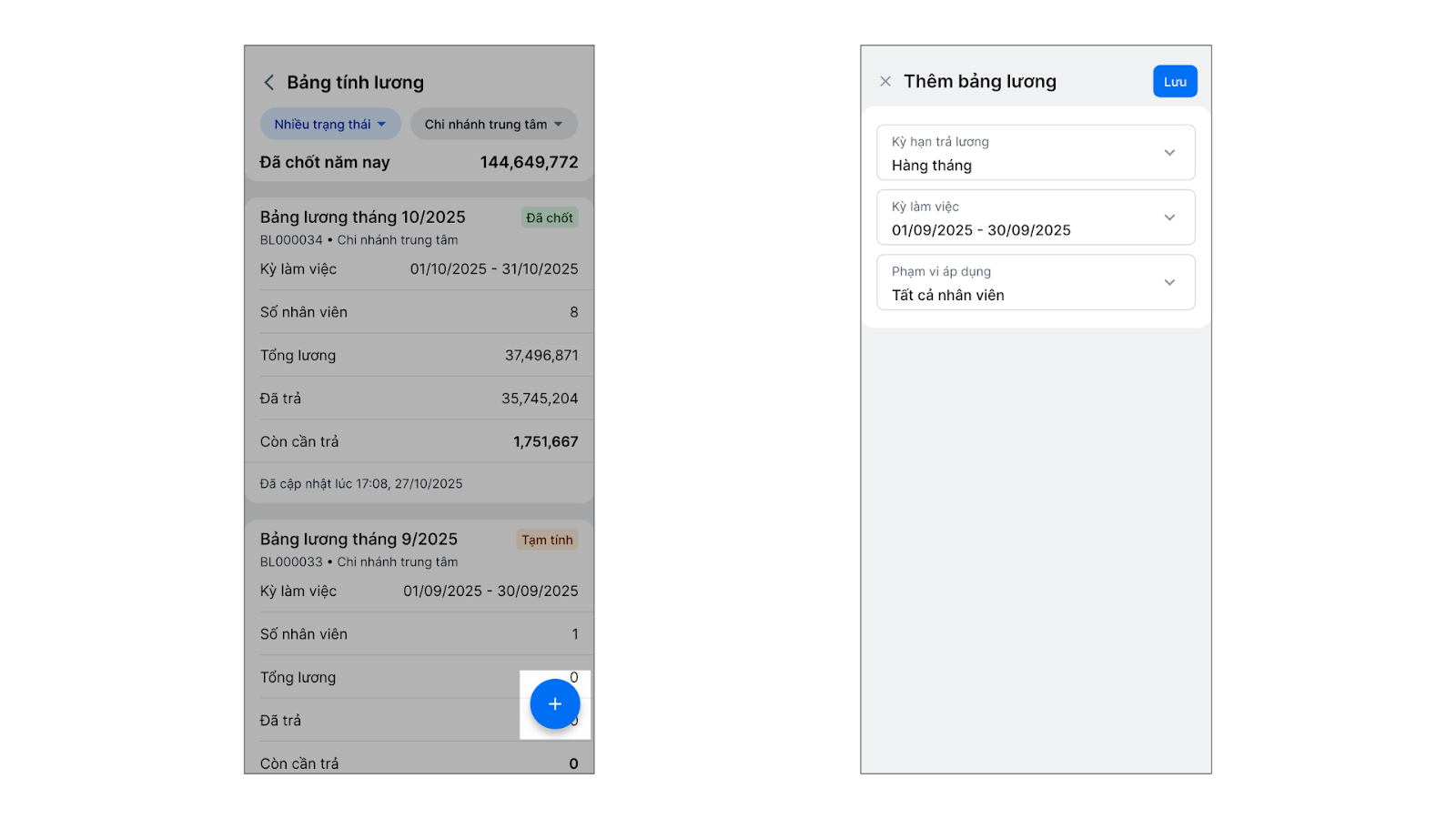Click the Số nhân viên 8 row

click(x=419, y=312)
